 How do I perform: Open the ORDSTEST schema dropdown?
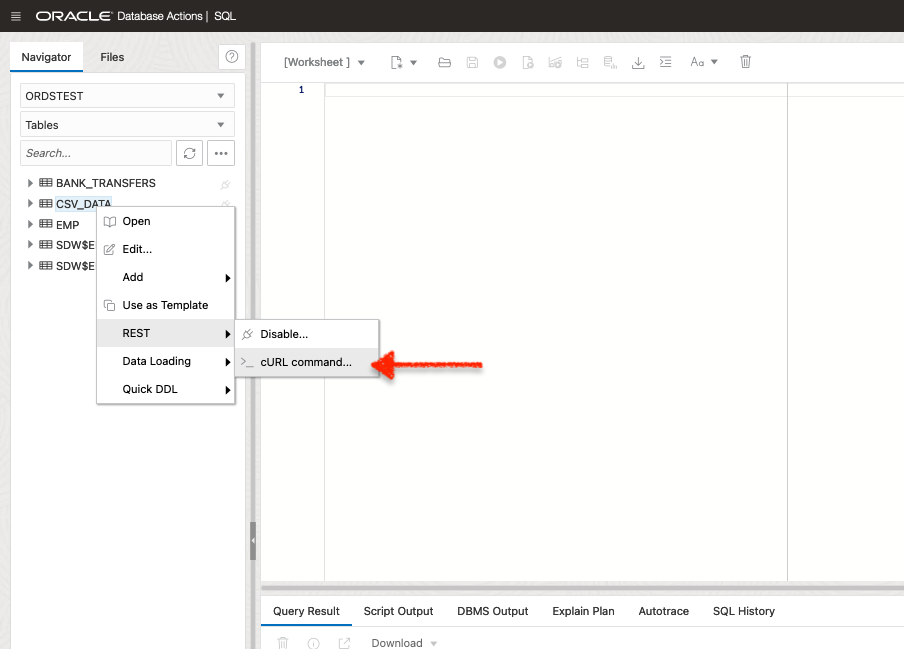point(127,96)
